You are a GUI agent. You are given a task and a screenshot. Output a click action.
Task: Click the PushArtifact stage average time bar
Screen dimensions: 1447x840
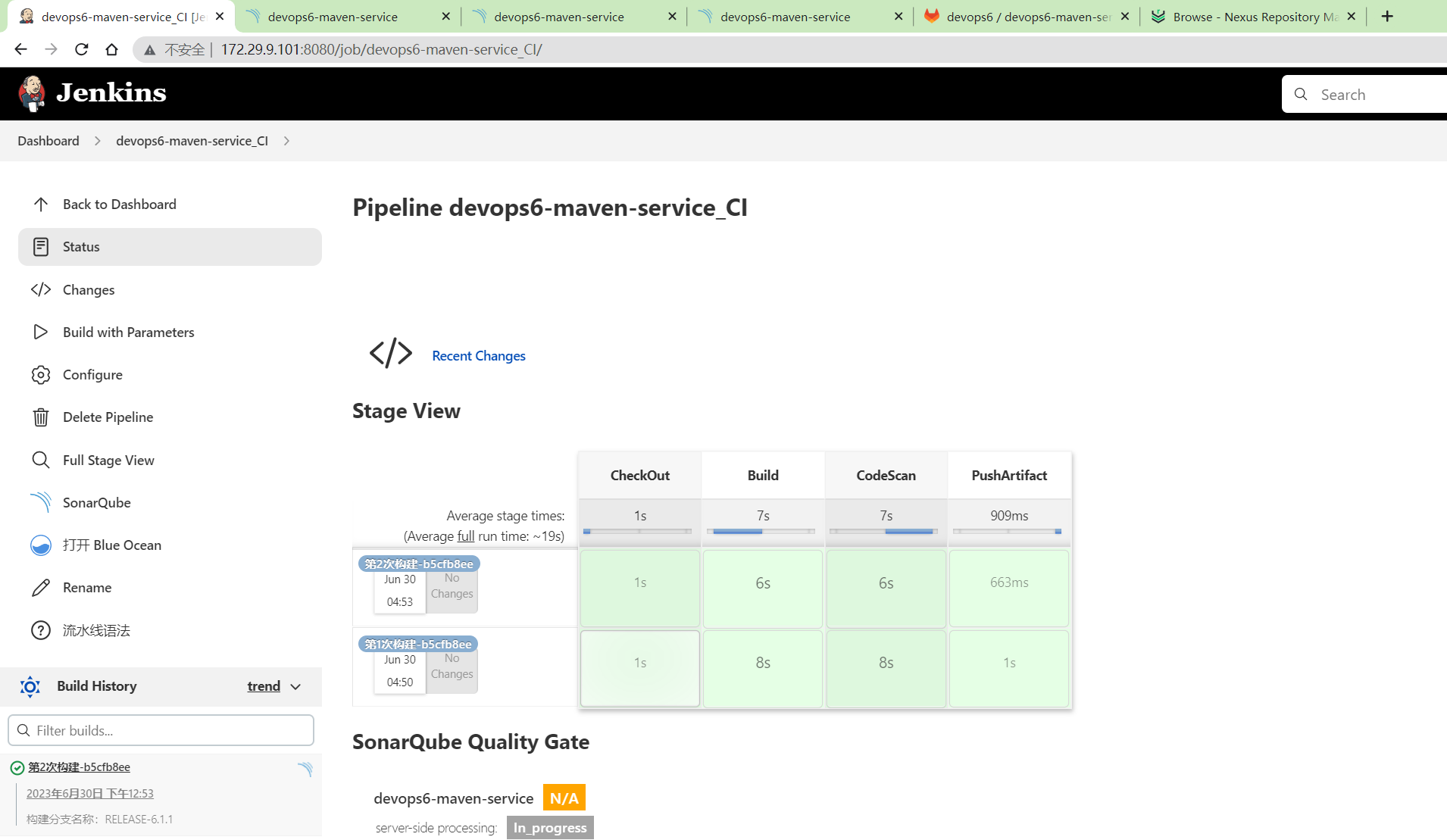tap(1008, 532)
